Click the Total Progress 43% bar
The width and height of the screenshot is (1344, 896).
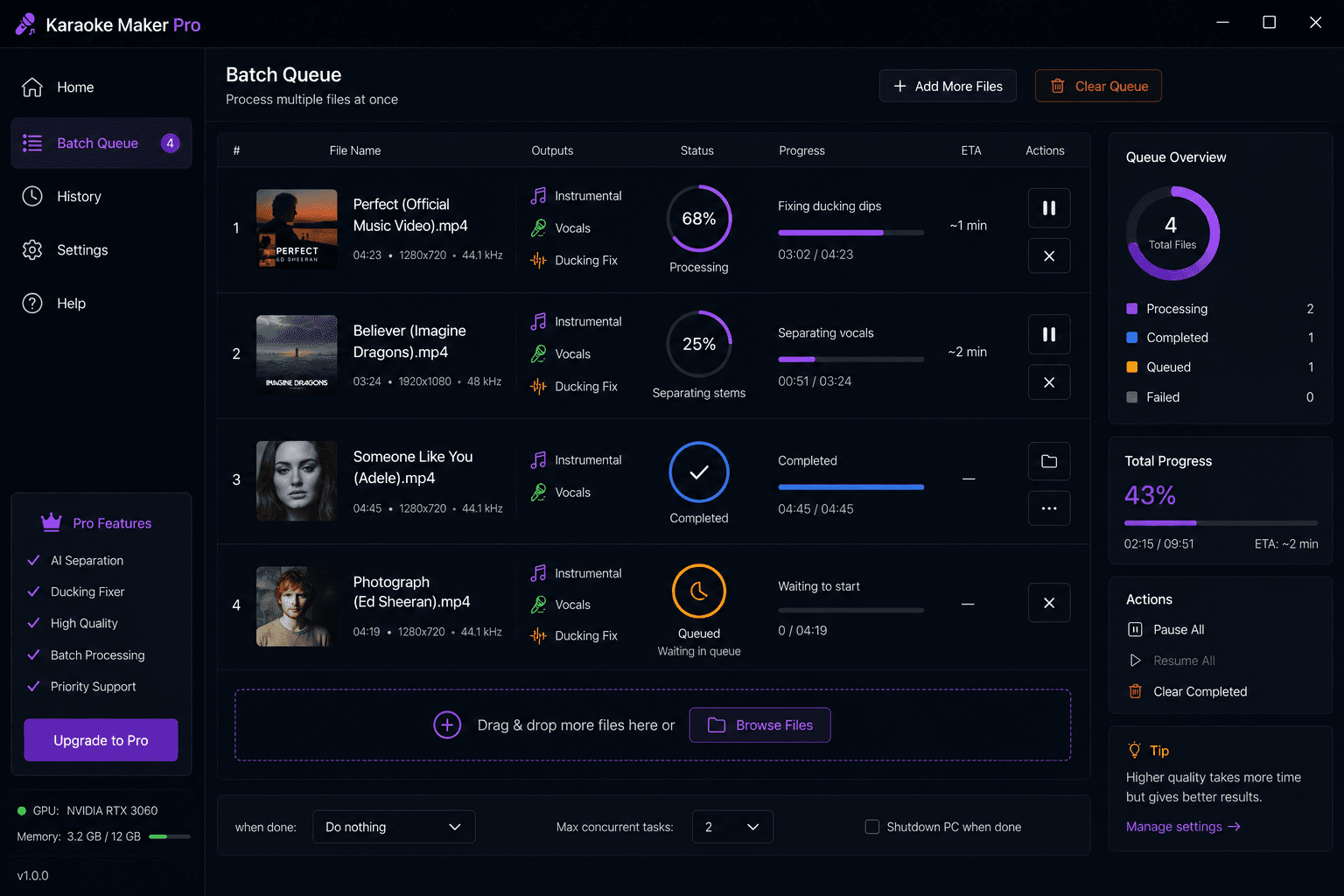point(1221,523)
